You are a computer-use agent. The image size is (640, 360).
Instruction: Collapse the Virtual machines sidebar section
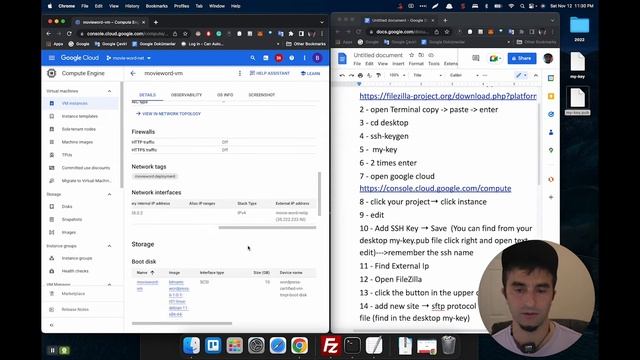109,91
